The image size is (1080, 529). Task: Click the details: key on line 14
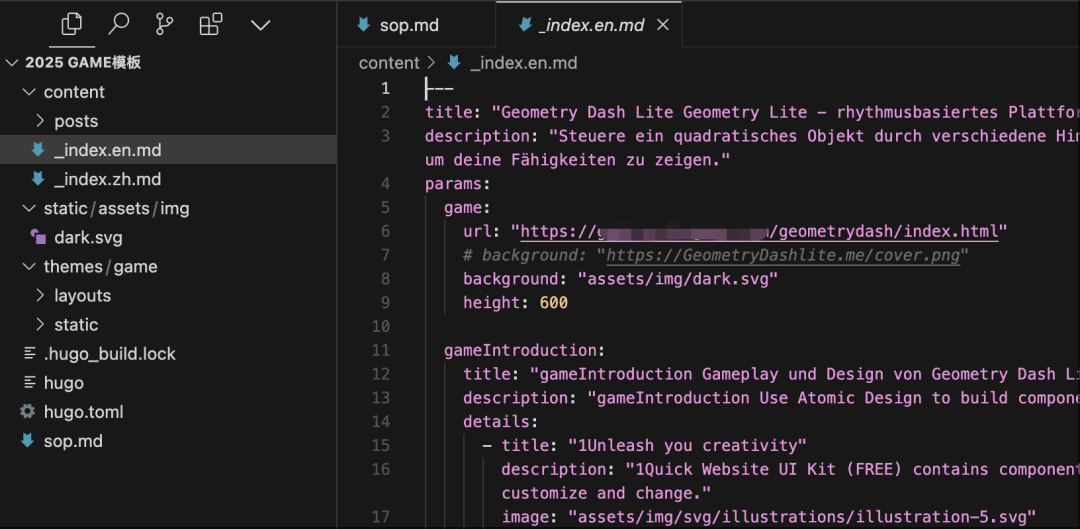[x=501, y=422]
